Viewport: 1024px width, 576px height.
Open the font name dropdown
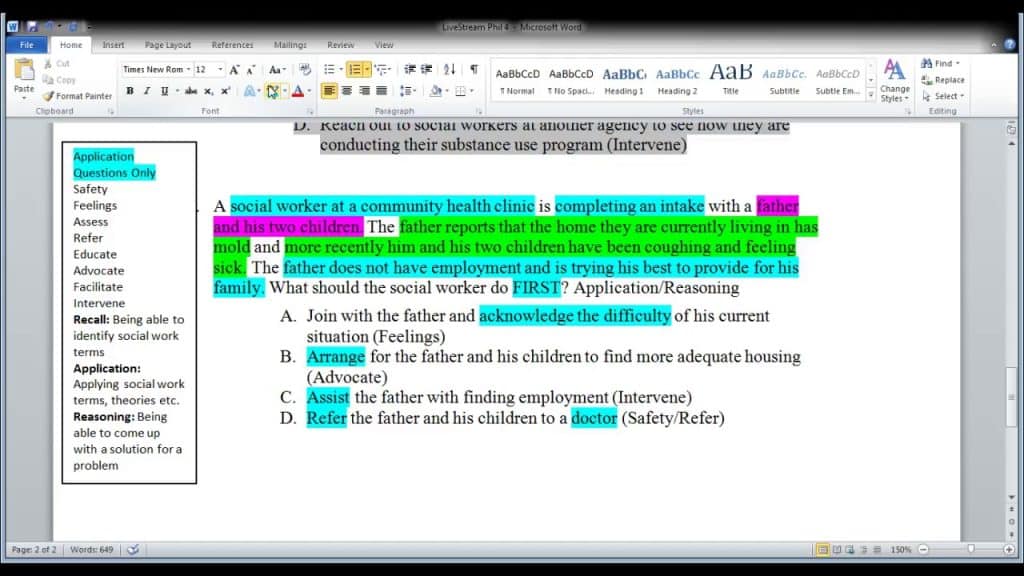189,69
